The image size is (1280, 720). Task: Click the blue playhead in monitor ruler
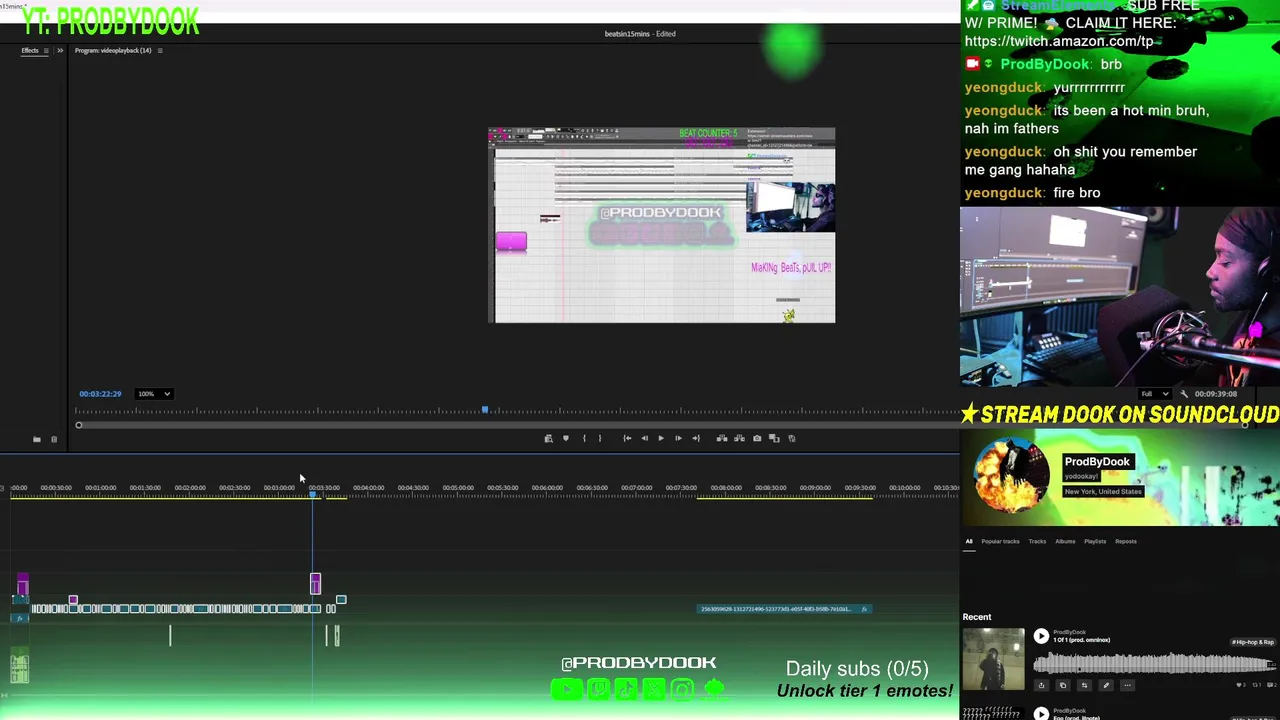click(485, 410)
